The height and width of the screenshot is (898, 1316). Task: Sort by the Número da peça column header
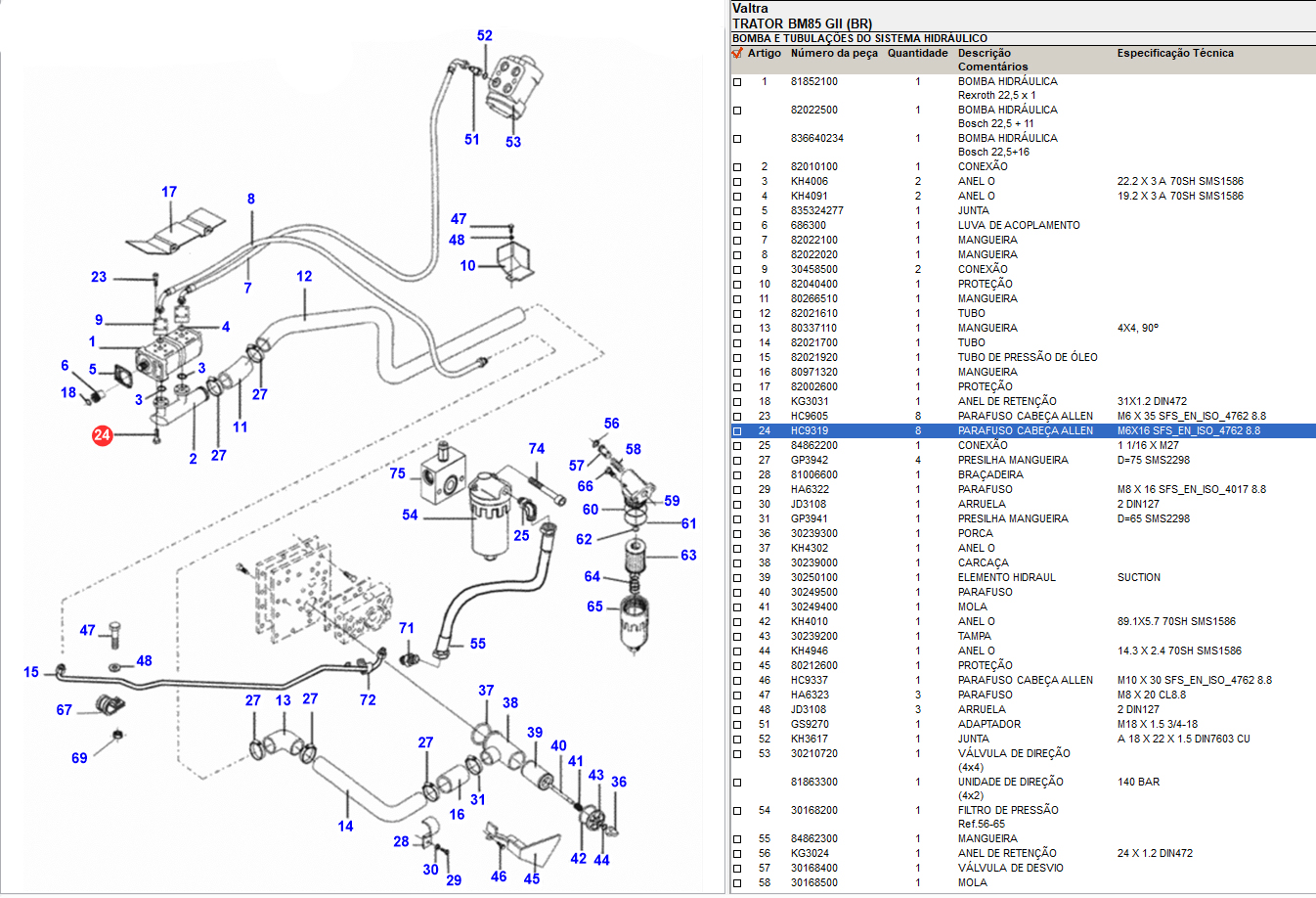coord(833,54)
